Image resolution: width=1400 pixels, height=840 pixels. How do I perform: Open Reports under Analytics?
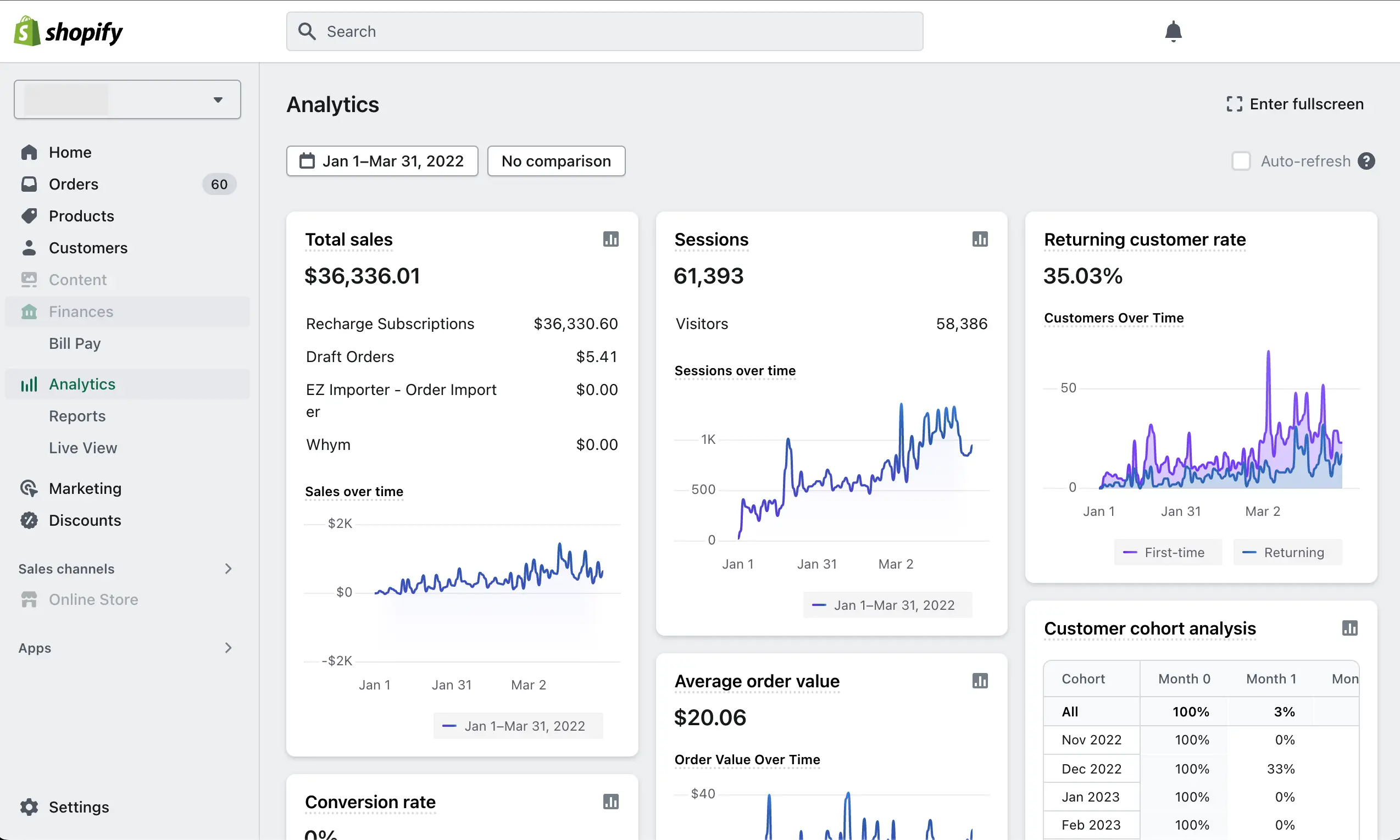coord(77,416)
